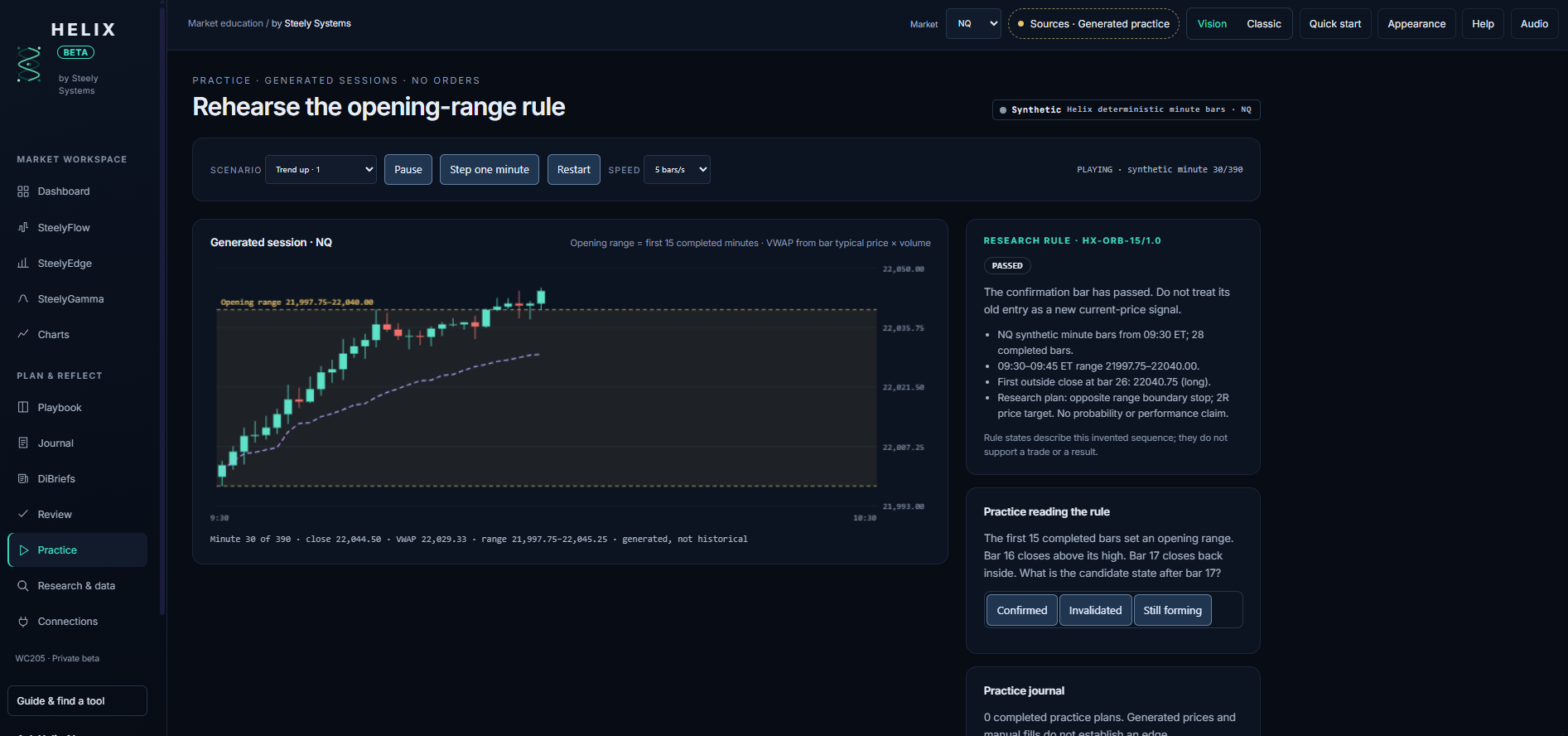The width and height of the screenshot is (1568, 736).
Task: Click the 'Opening range 21,997.75-22,040.00' chart label
Action: click(x=297, y=303)
